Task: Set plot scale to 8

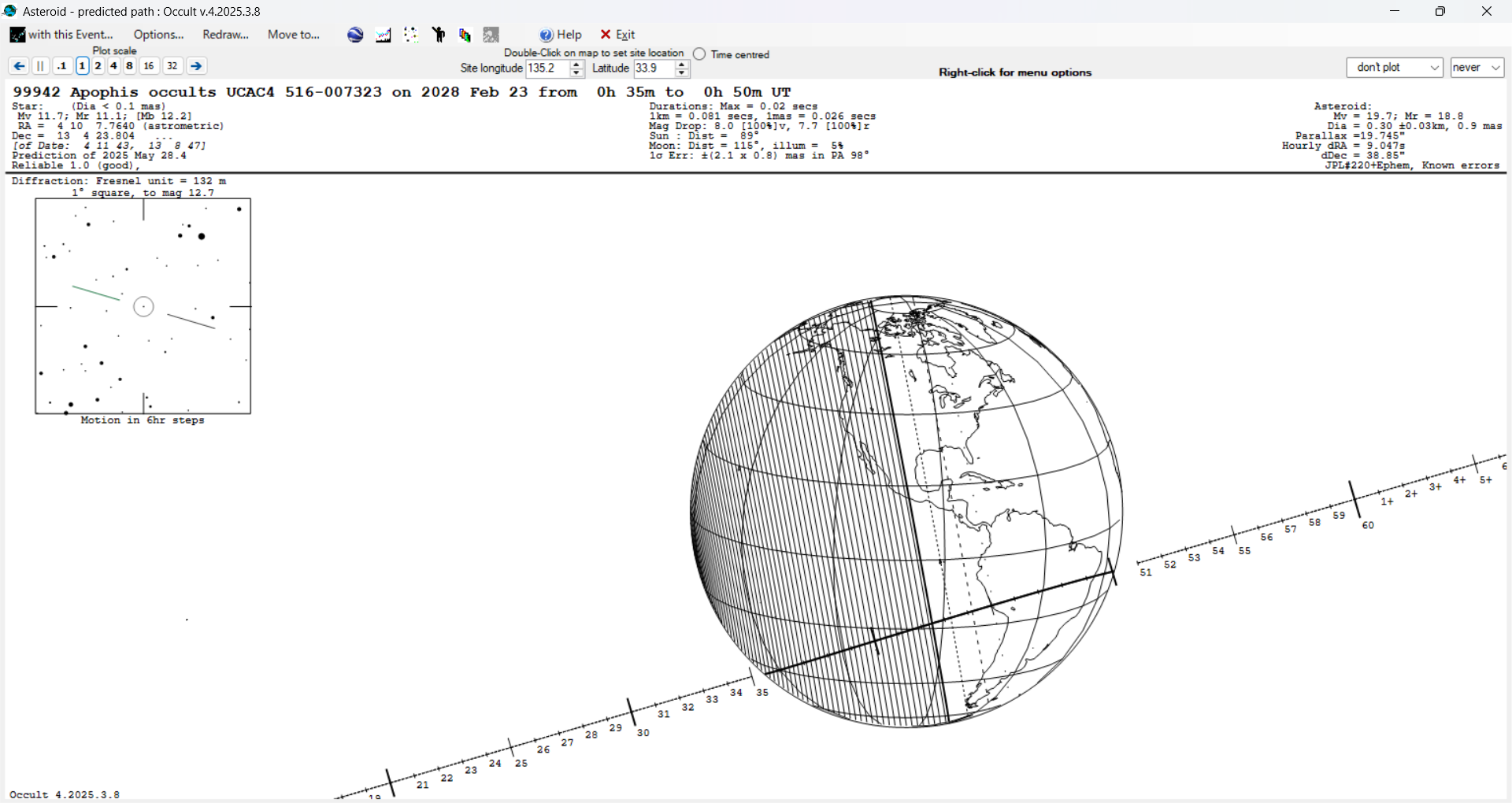Action: click(130, 66)
